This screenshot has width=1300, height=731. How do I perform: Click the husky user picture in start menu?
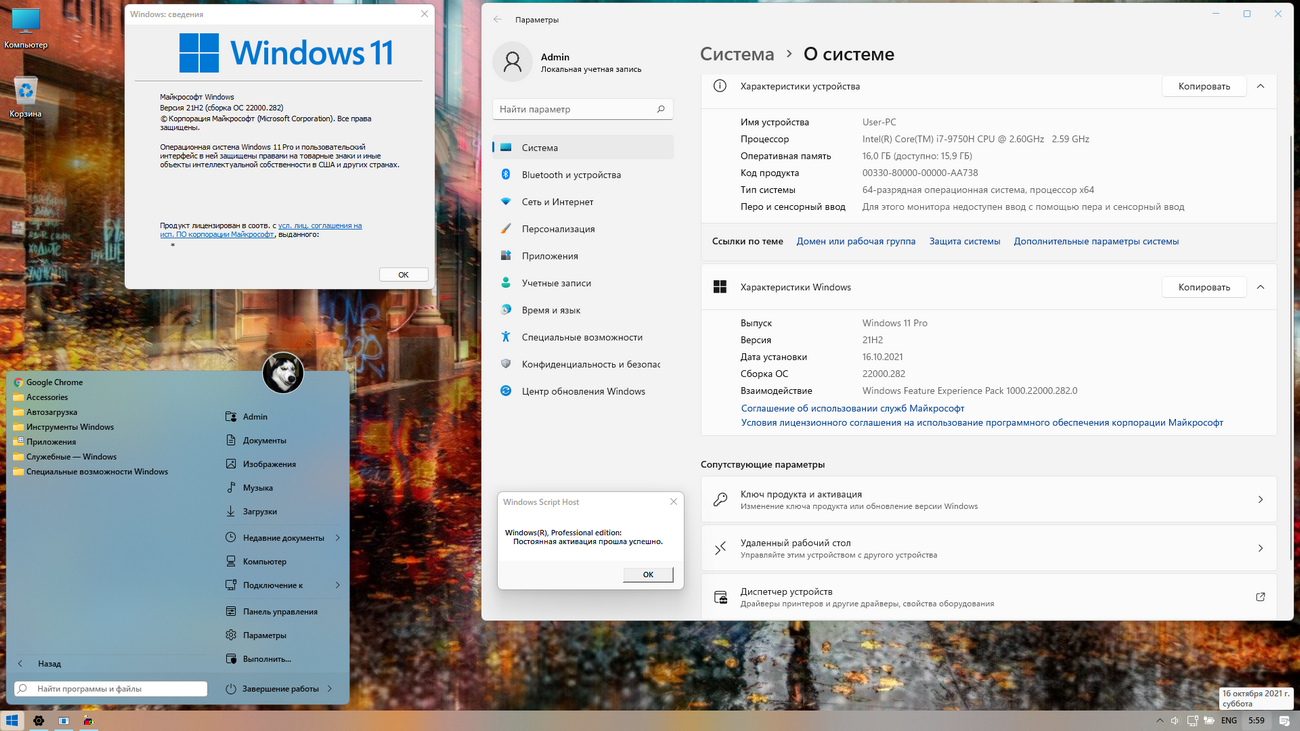pos(283,373)
